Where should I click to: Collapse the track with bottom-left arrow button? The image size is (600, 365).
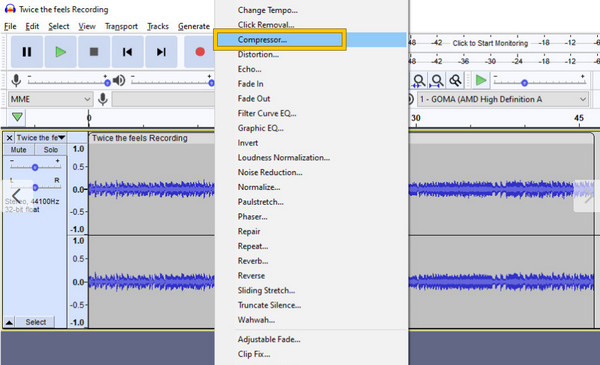click(x=9, y=322)
